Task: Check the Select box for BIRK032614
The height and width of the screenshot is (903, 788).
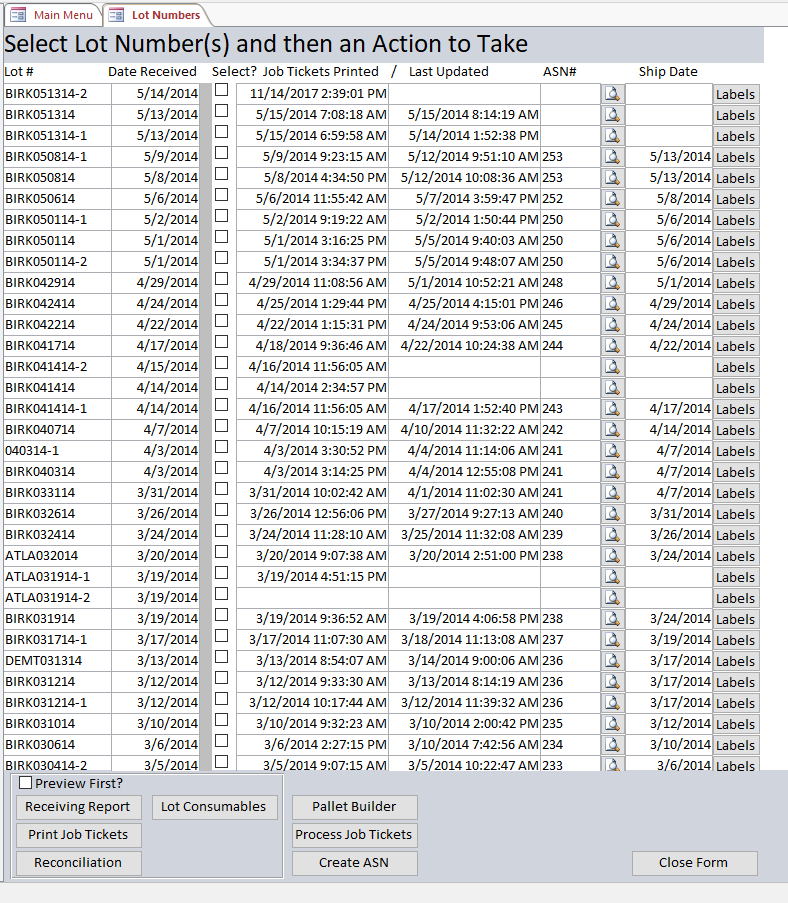Action: (x=221, y=510)
